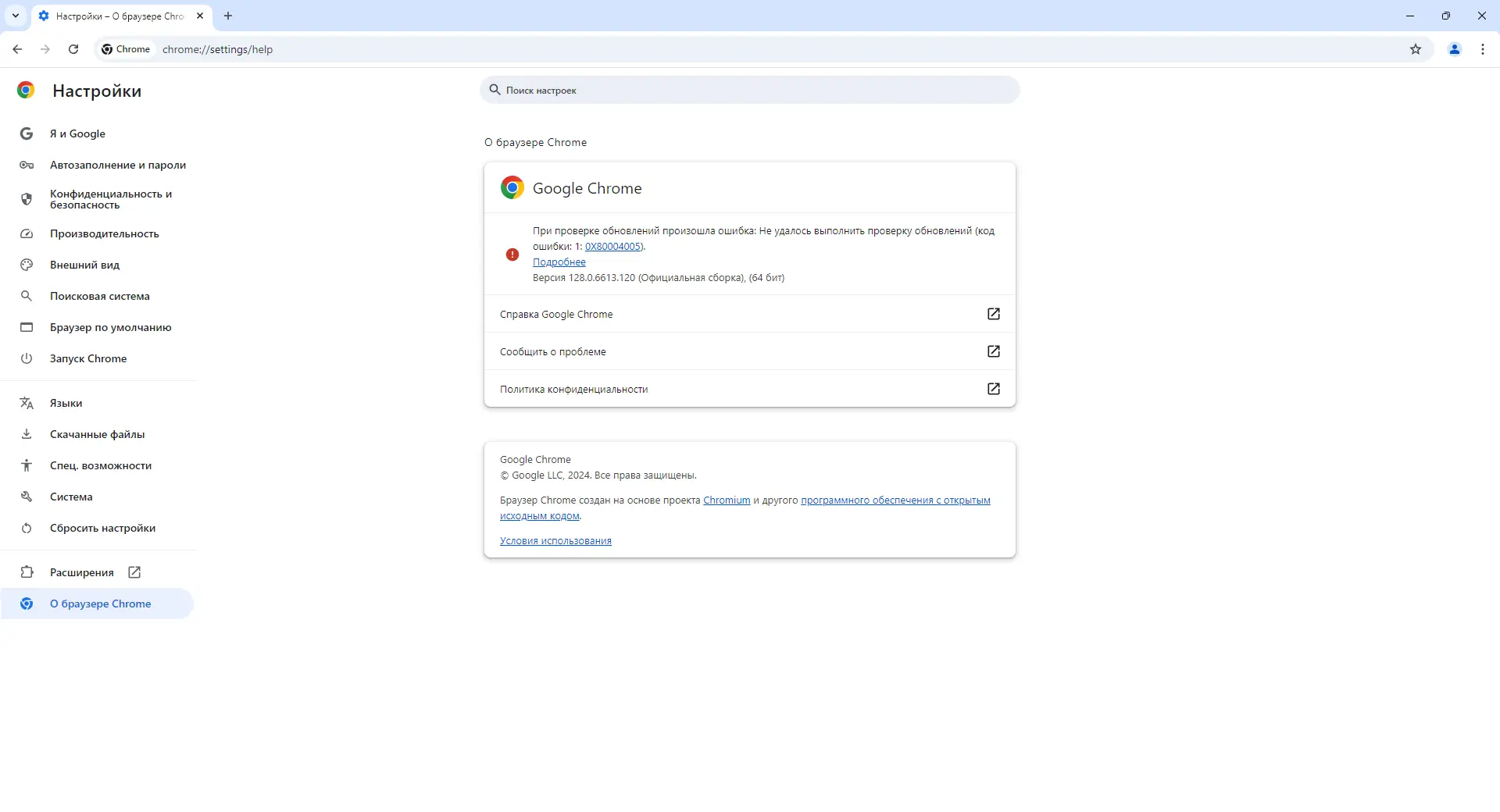Open the Chromium project link
1500x812 pixels.
pyautogui.click(x=727, y=500)
